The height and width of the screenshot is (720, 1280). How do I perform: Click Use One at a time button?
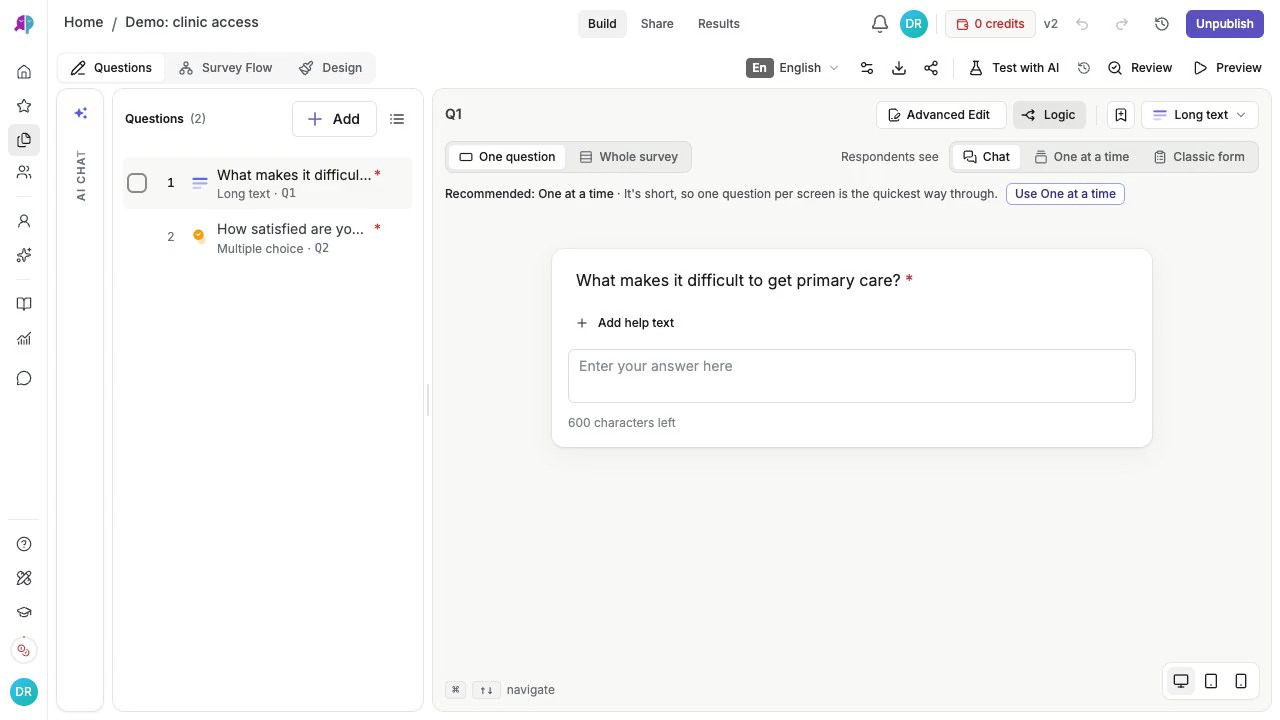1065,194
